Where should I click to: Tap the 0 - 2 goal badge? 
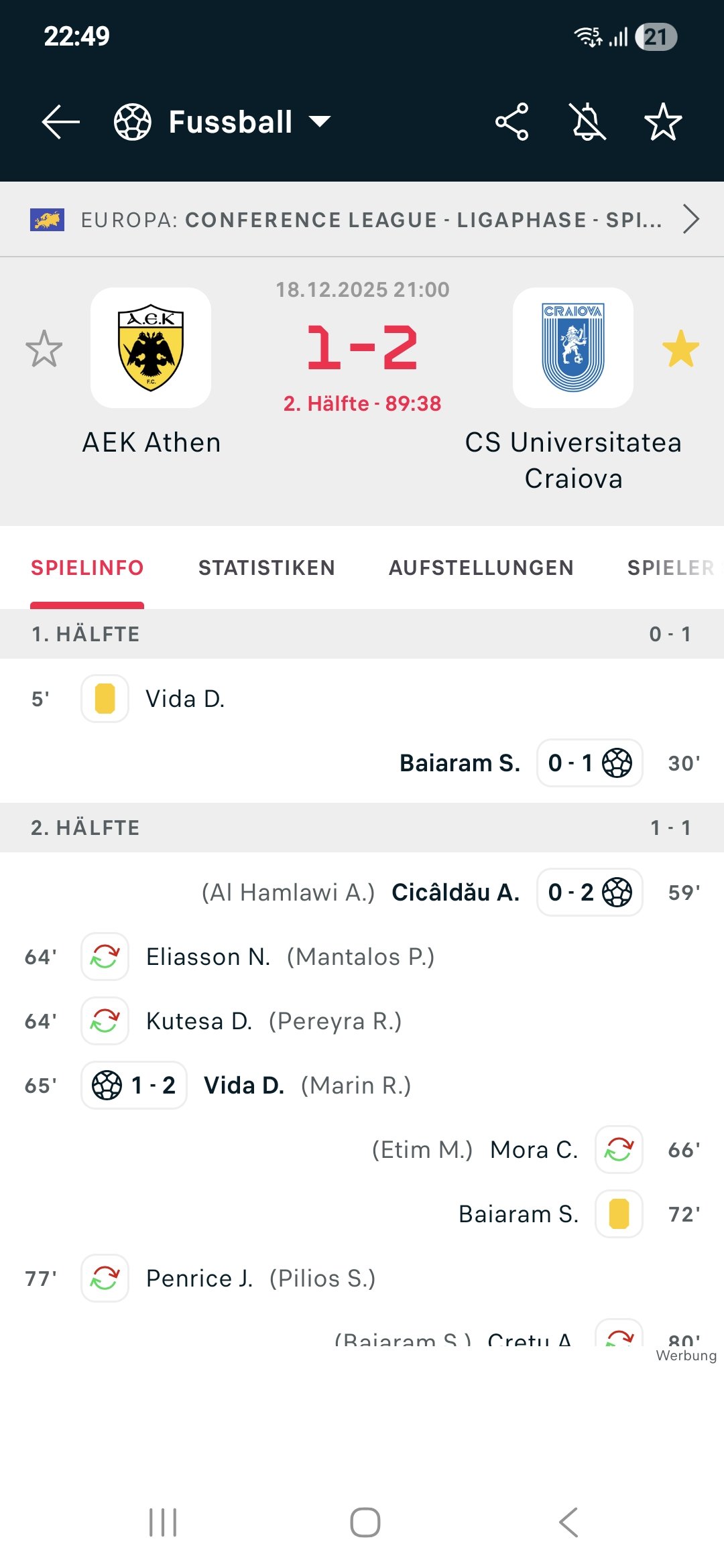[x=589, y=893]
